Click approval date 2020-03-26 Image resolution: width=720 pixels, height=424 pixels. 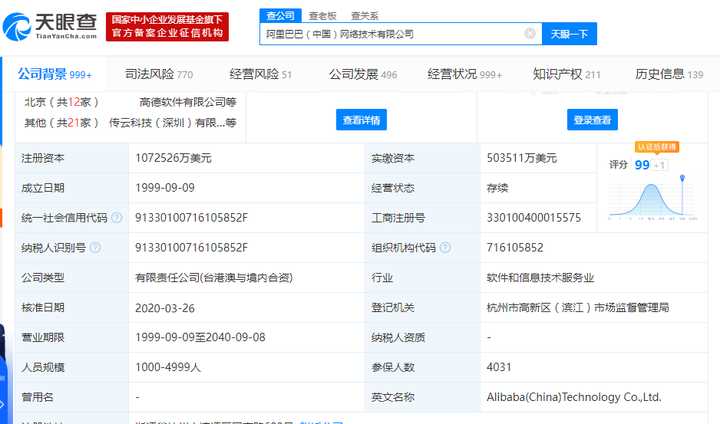(165, 308)
